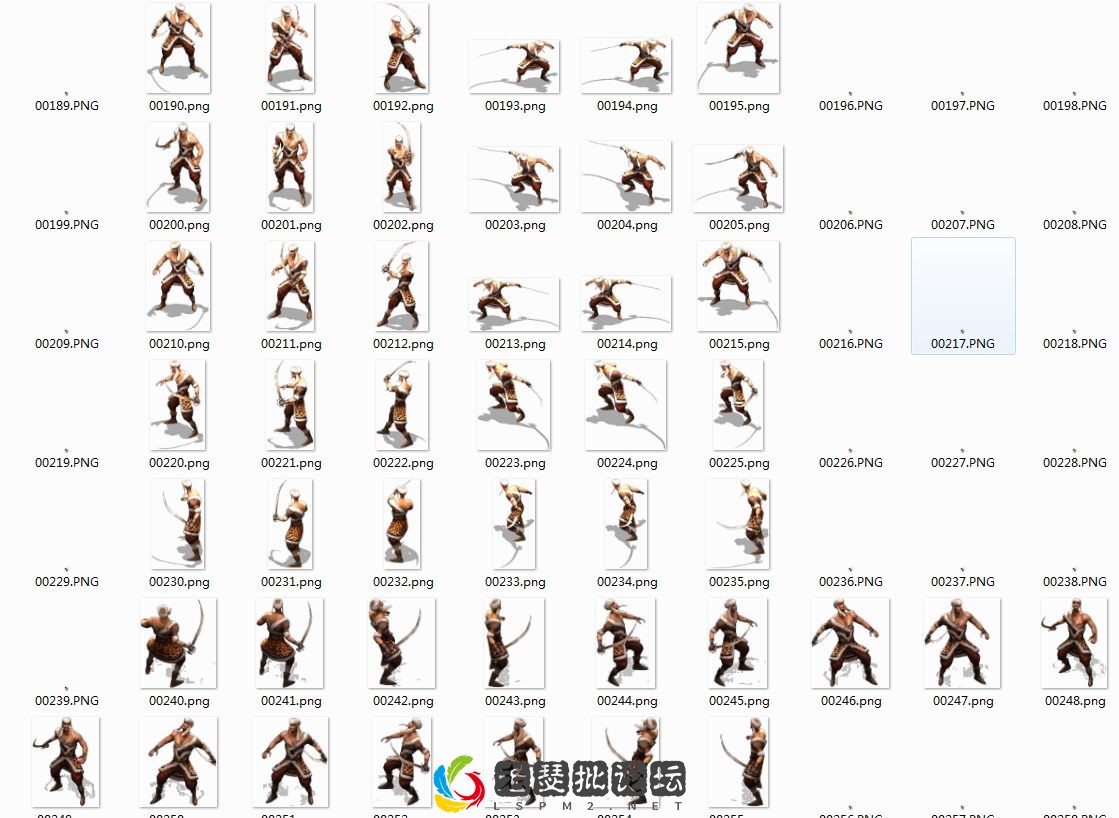Select the 00245.png thumbnail
The image size is (1119, 818).
coord(738,643)
